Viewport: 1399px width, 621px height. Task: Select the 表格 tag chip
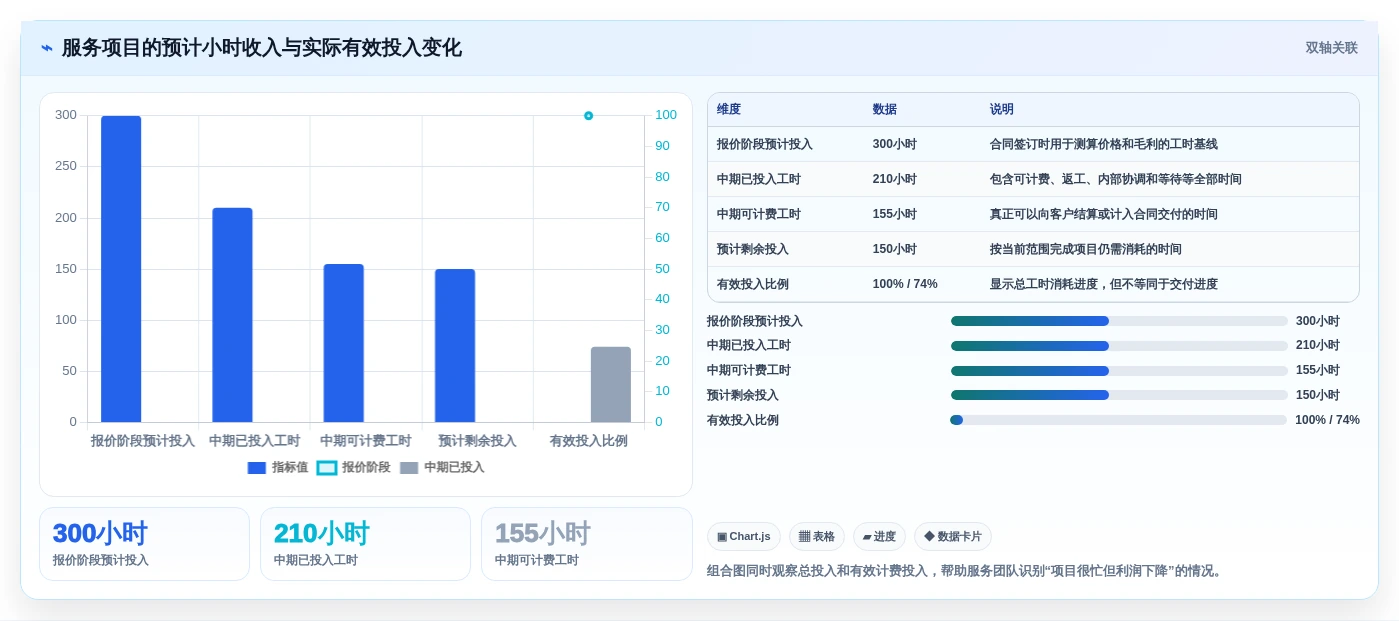coord(817,537)
